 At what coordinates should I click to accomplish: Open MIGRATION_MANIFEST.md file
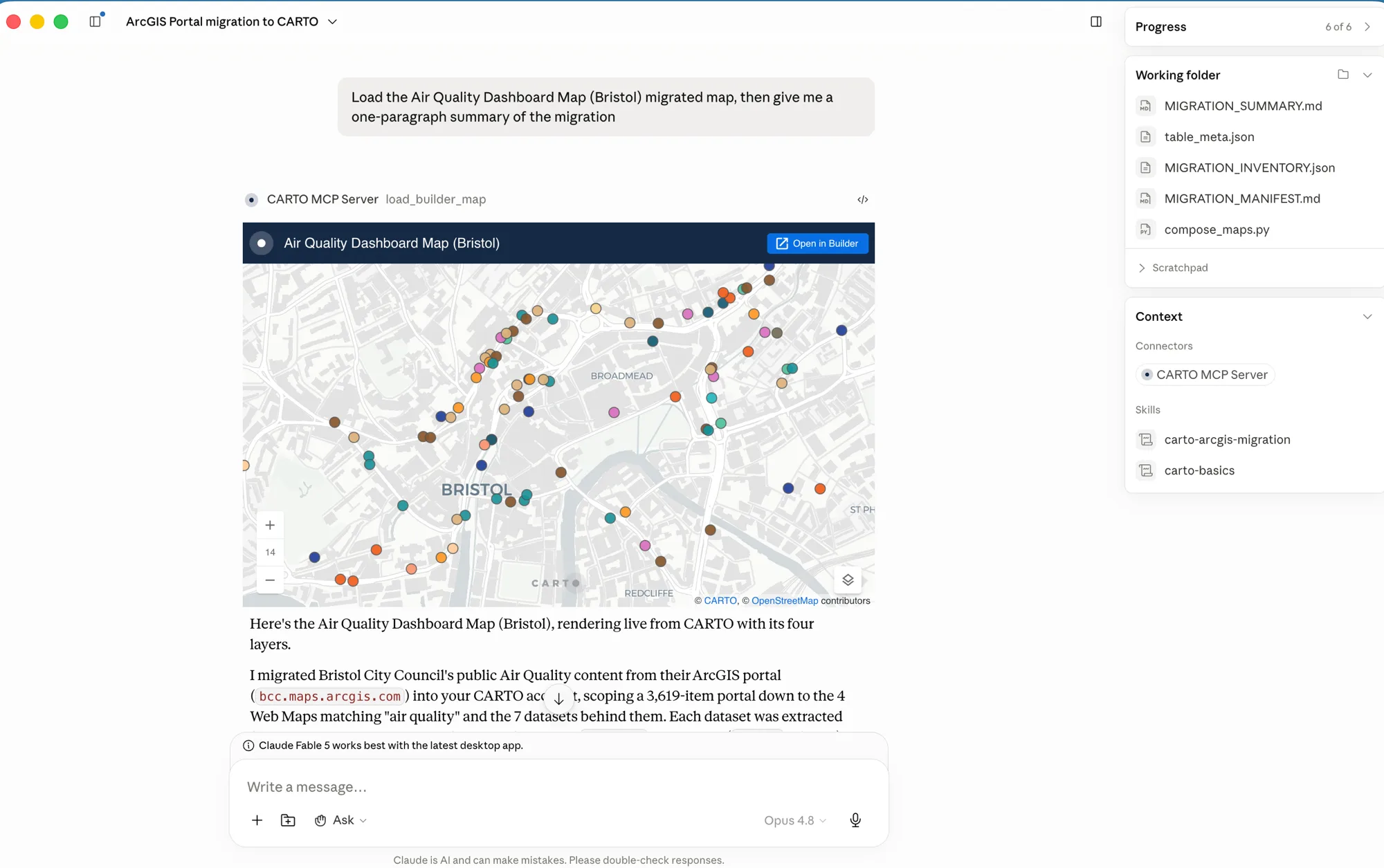1242,198
